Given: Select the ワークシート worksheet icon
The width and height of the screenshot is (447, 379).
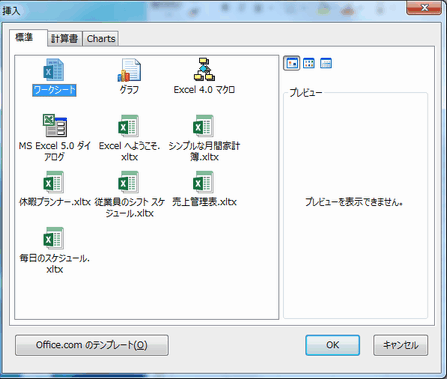Looking at the screenshot, I should 54,70.
